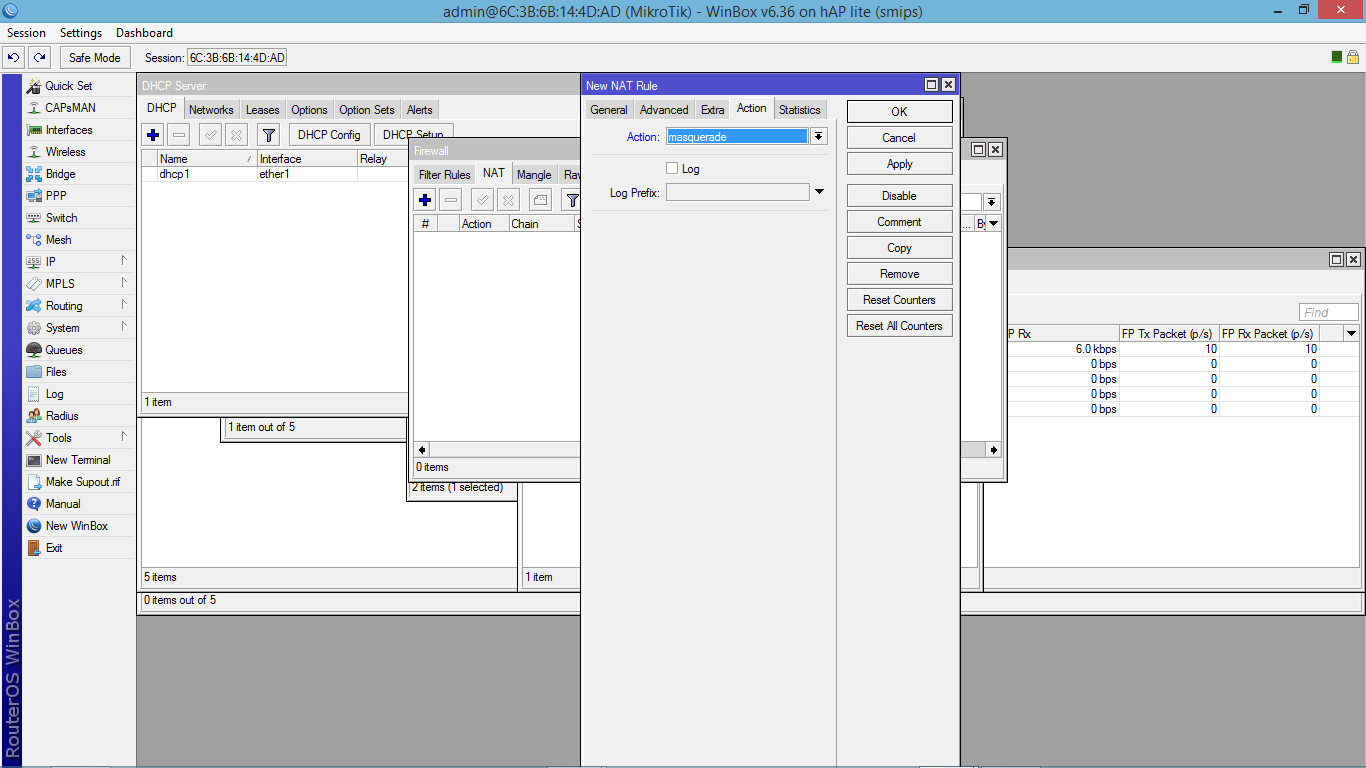Enable the Log checkbox in NAT Rule
The height and width of the screenshot is (768, 1366).
pos(672,169)
